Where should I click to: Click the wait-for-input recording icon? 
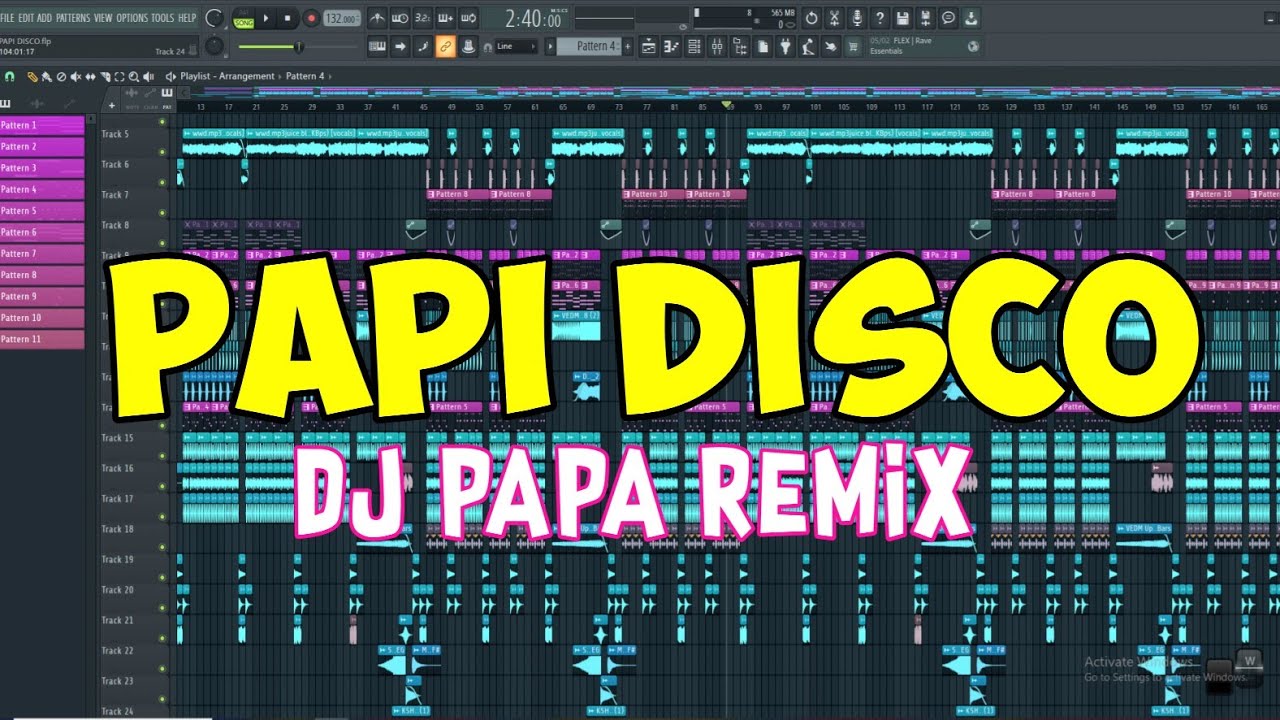(x=400, y=18)
